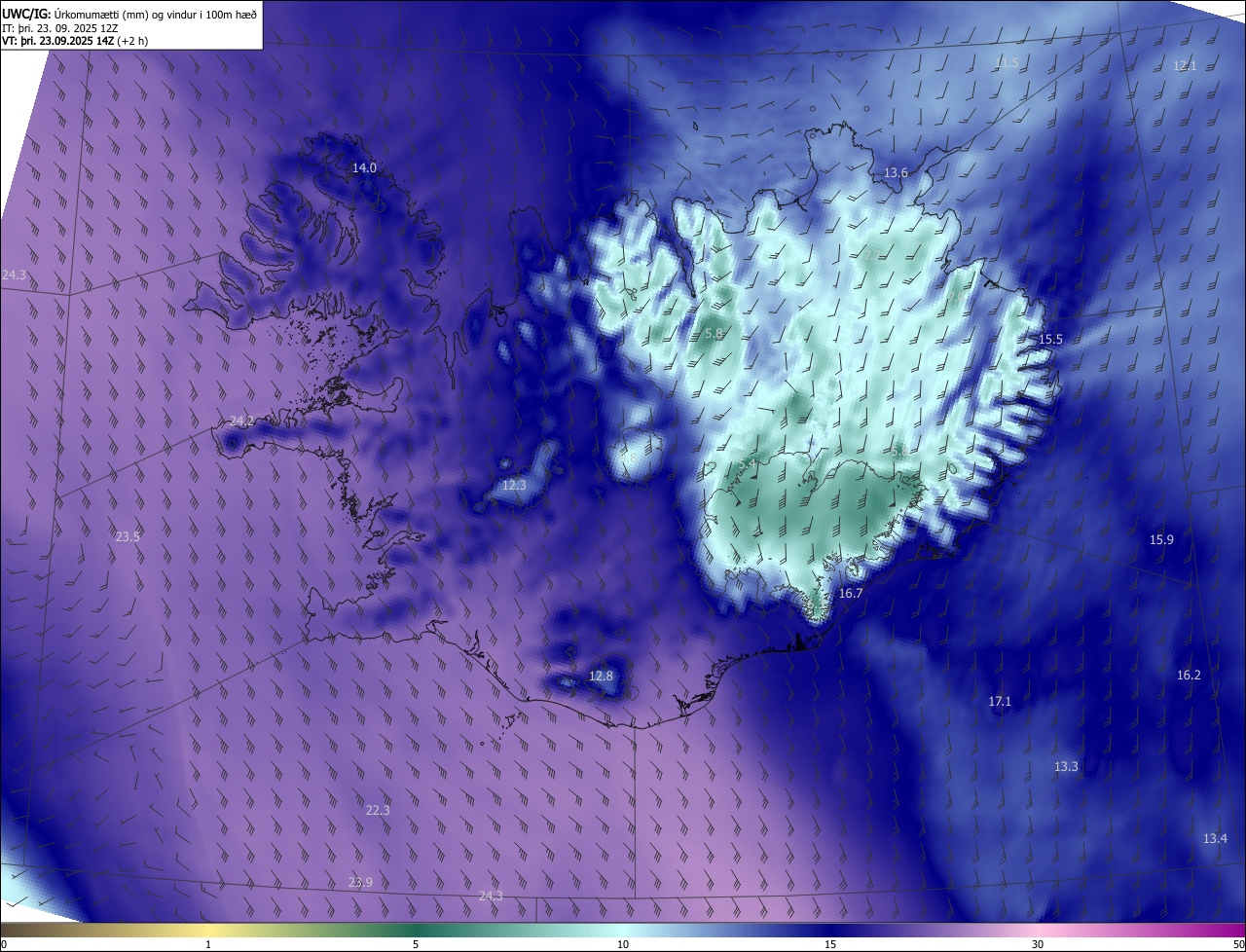1246x952 pixels.
Task: Click the 5.8 value on the map
Action: pyautogui.click(x=714, y=334)
